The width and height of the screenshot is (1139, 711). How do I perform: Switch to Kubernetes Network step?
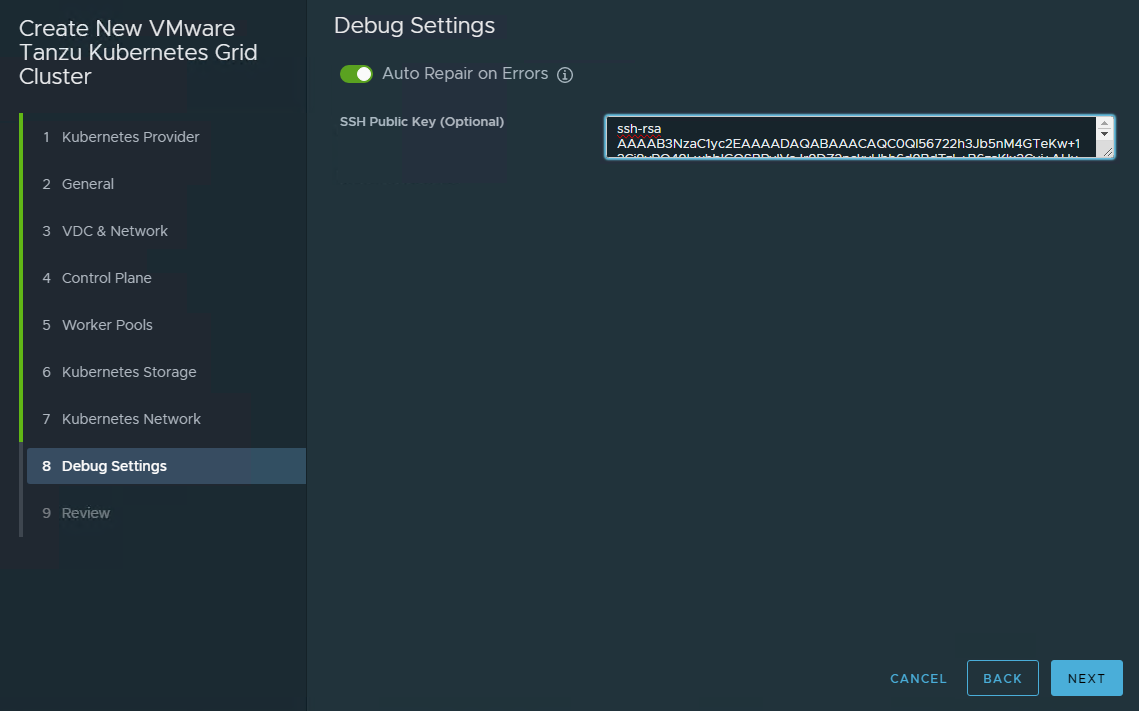[x=131, y=419]
